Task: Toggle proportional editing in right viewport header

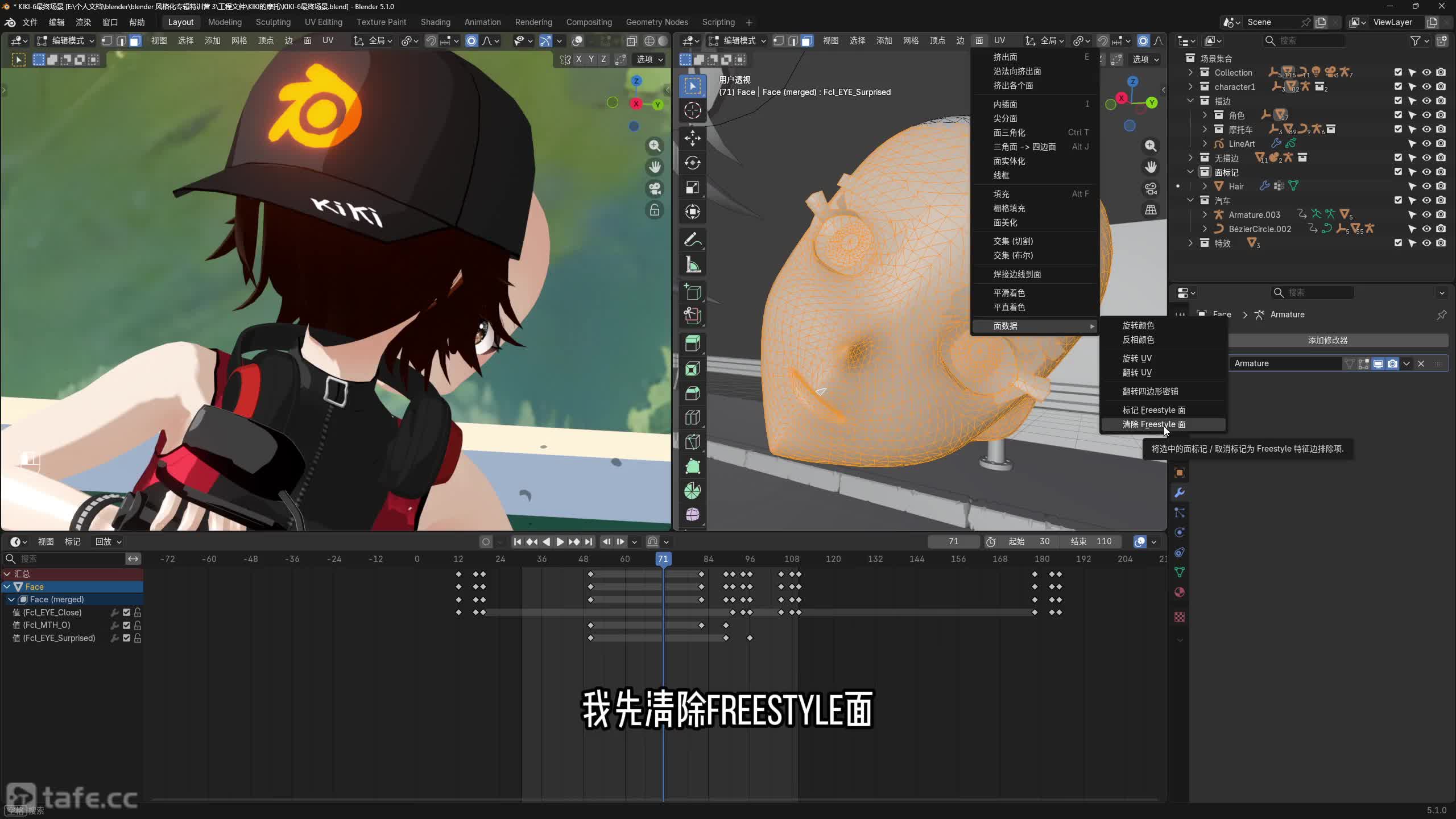Action: (x=1143, y=40)
